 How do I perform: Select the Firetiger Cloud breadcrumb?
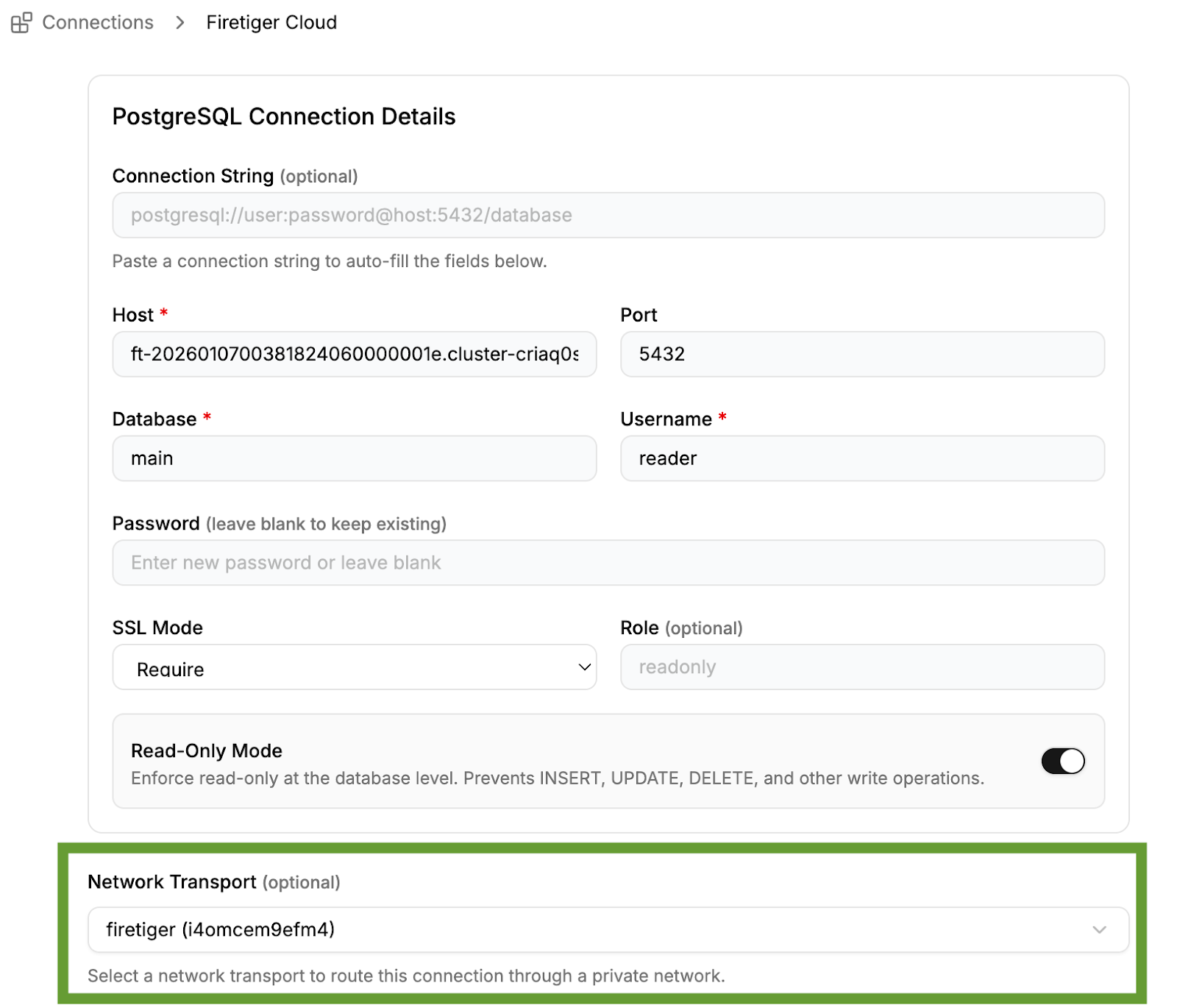271,23
